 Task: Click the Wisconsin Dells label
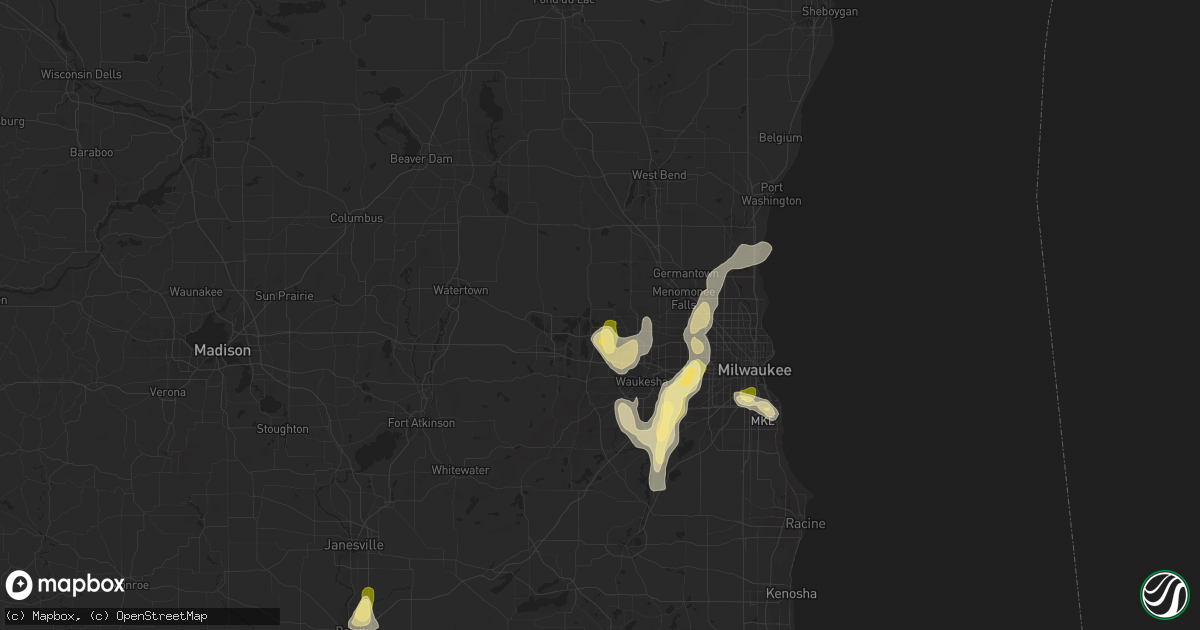click(81, 75)
